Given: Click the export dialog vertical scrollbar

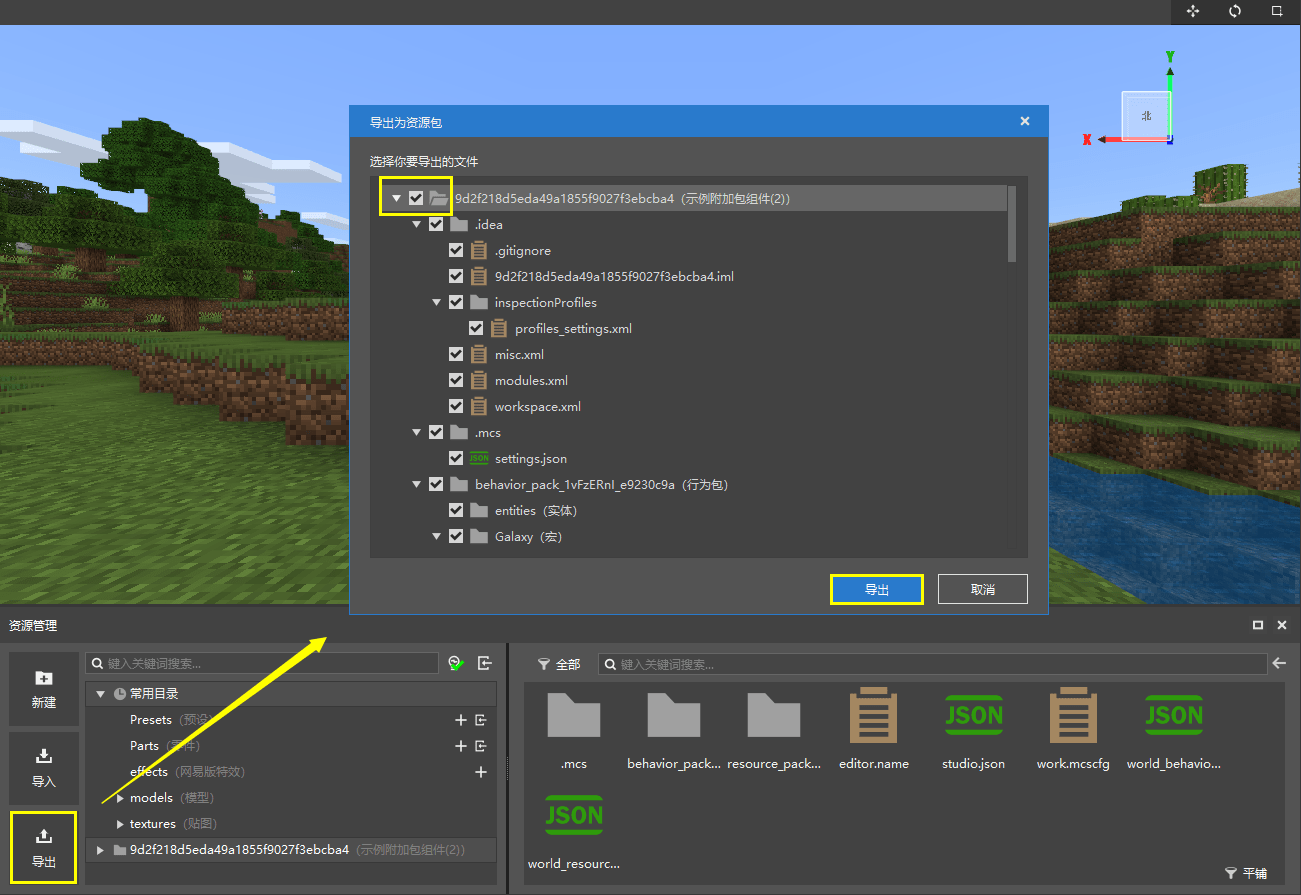Looking at the screenshot, I should click(x=1012, y=224).
